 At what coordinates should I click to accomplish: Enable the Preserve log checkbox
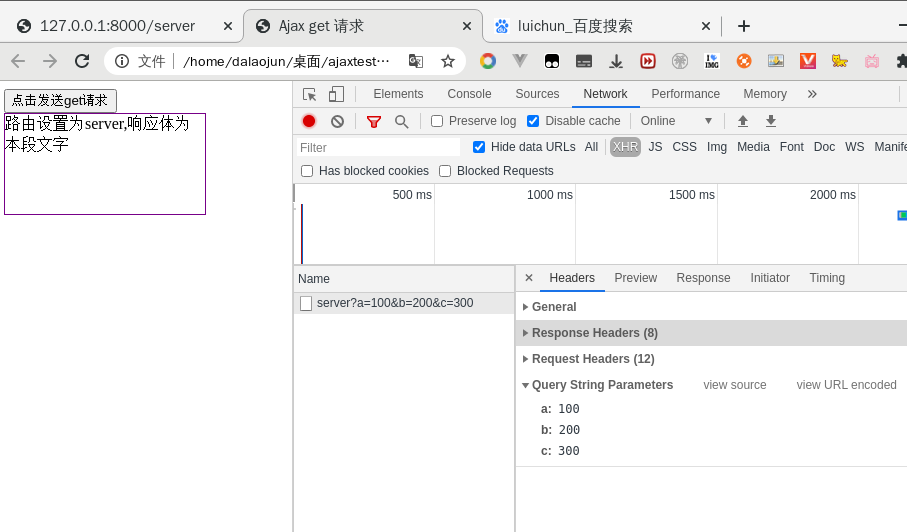(x=437, y=121)
